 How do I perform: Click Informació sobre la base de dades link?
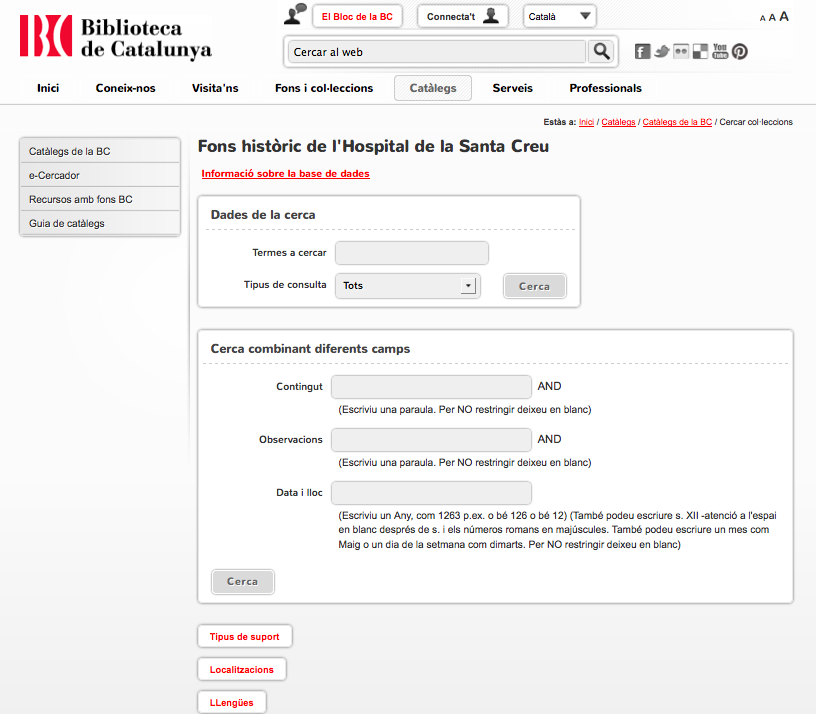click(285, 174)
